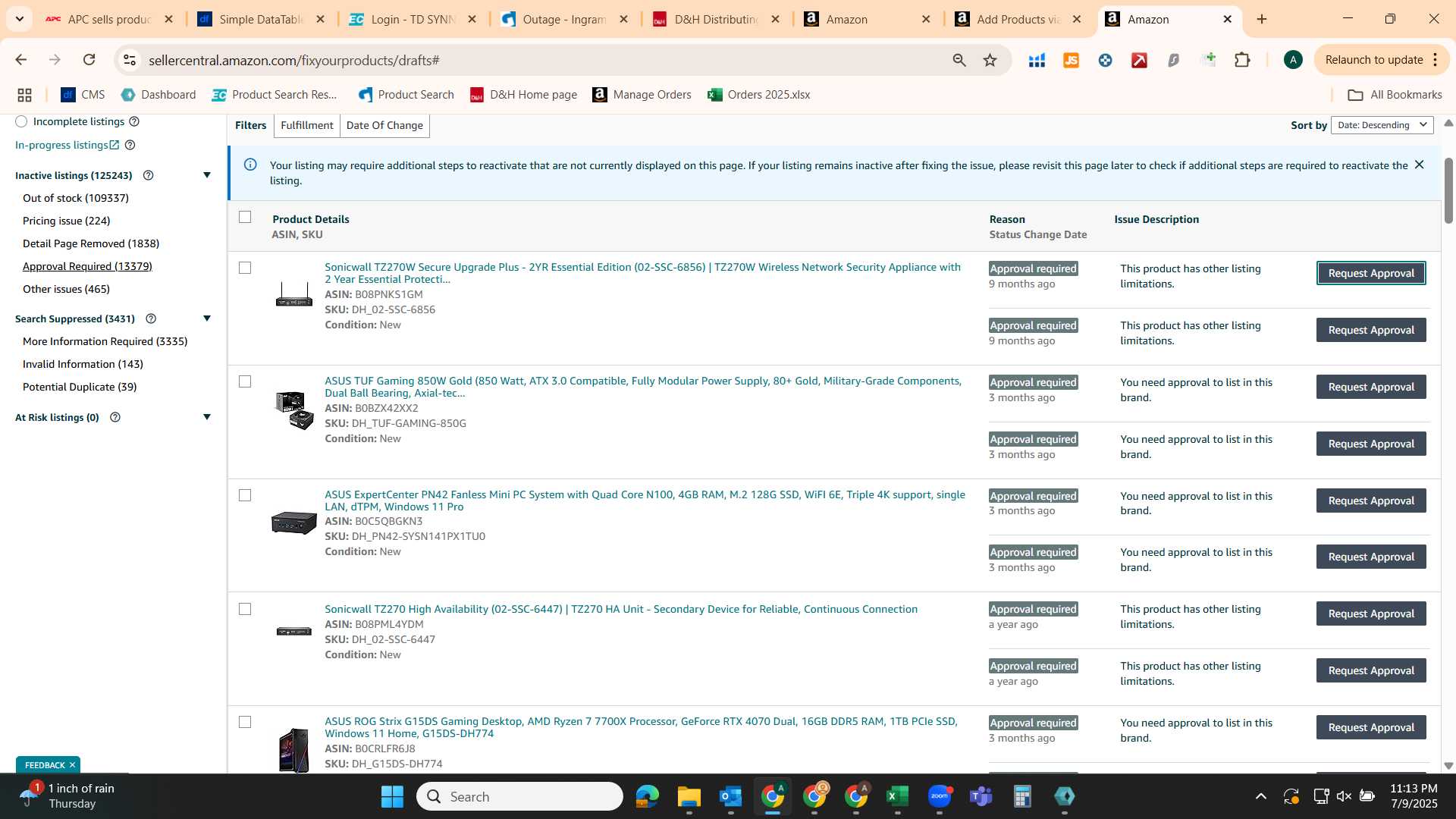
Task: Check the ASUS ExpertCenter PN42 checkbox
Action: point(245,495)
